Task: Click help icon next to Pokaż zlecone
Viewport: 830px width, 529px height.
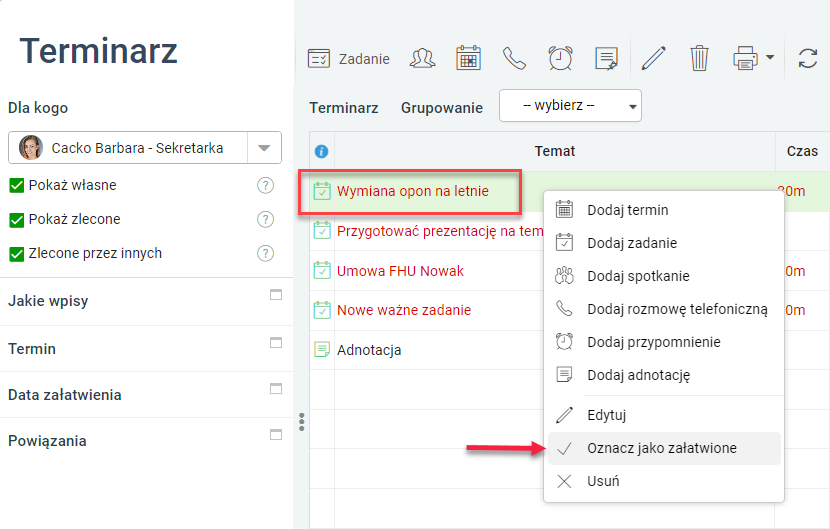Action: point(265,219)
